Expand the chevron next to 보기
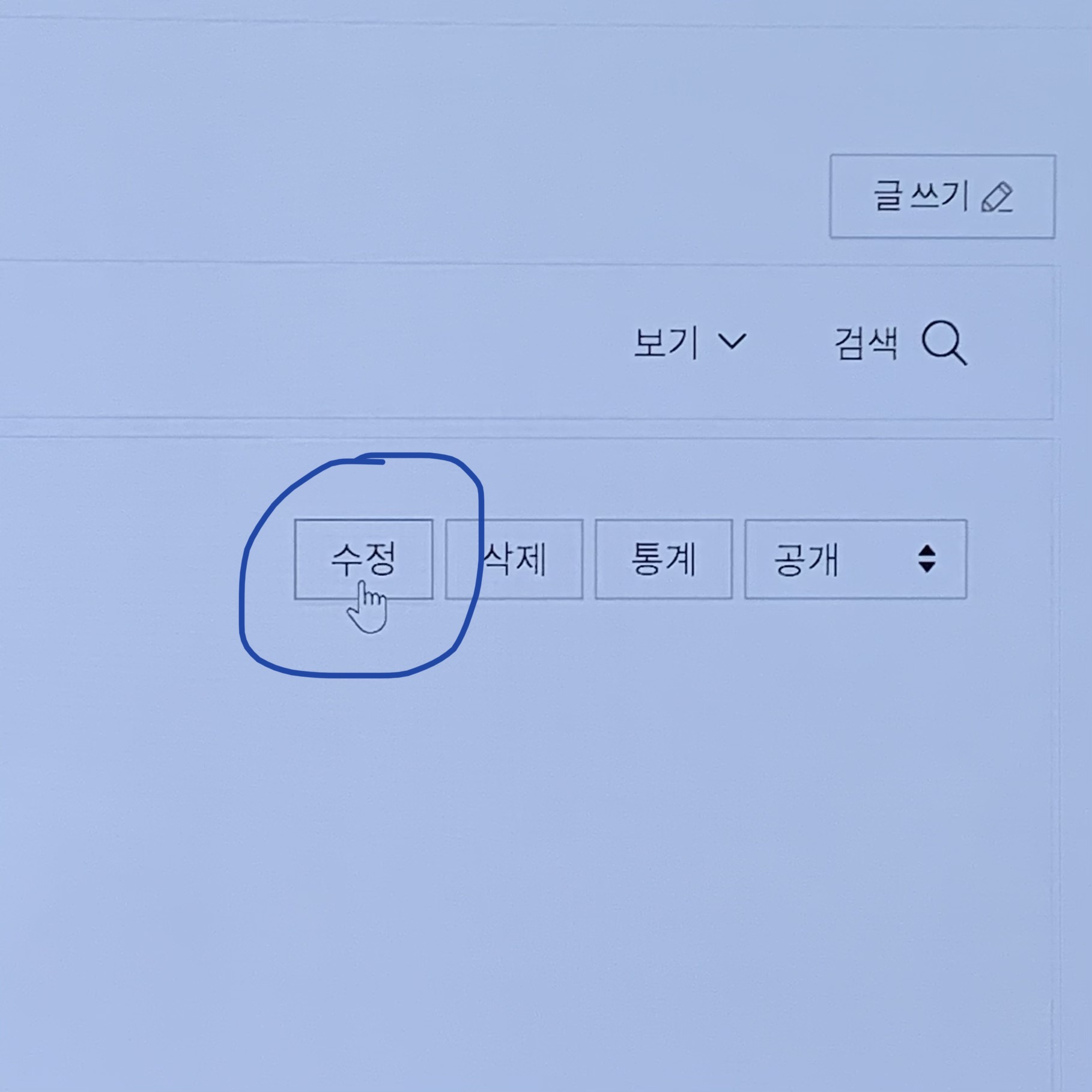Viewport: 1092px width, 1092px height. tap(732, 342)
